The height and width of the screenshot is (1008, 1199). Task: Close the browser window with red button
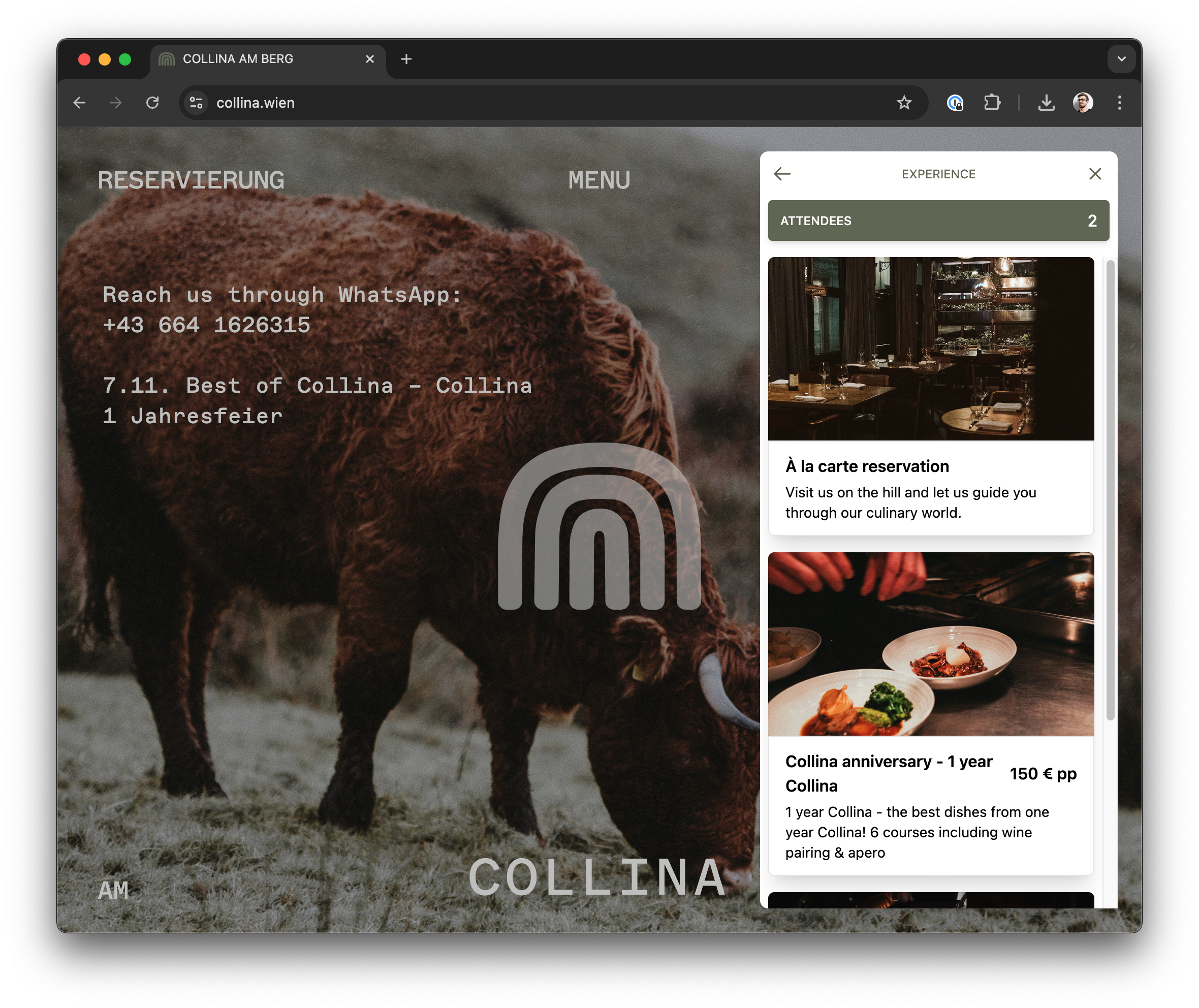pos(84,59)
